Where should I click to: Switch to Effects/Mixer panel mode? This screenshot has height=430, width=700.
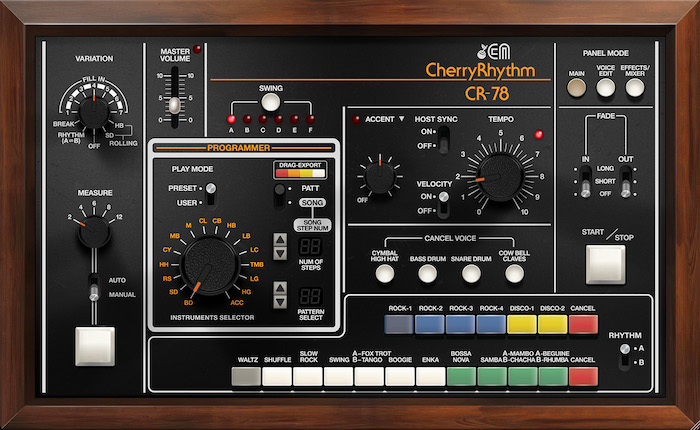(x=636, y=87)
